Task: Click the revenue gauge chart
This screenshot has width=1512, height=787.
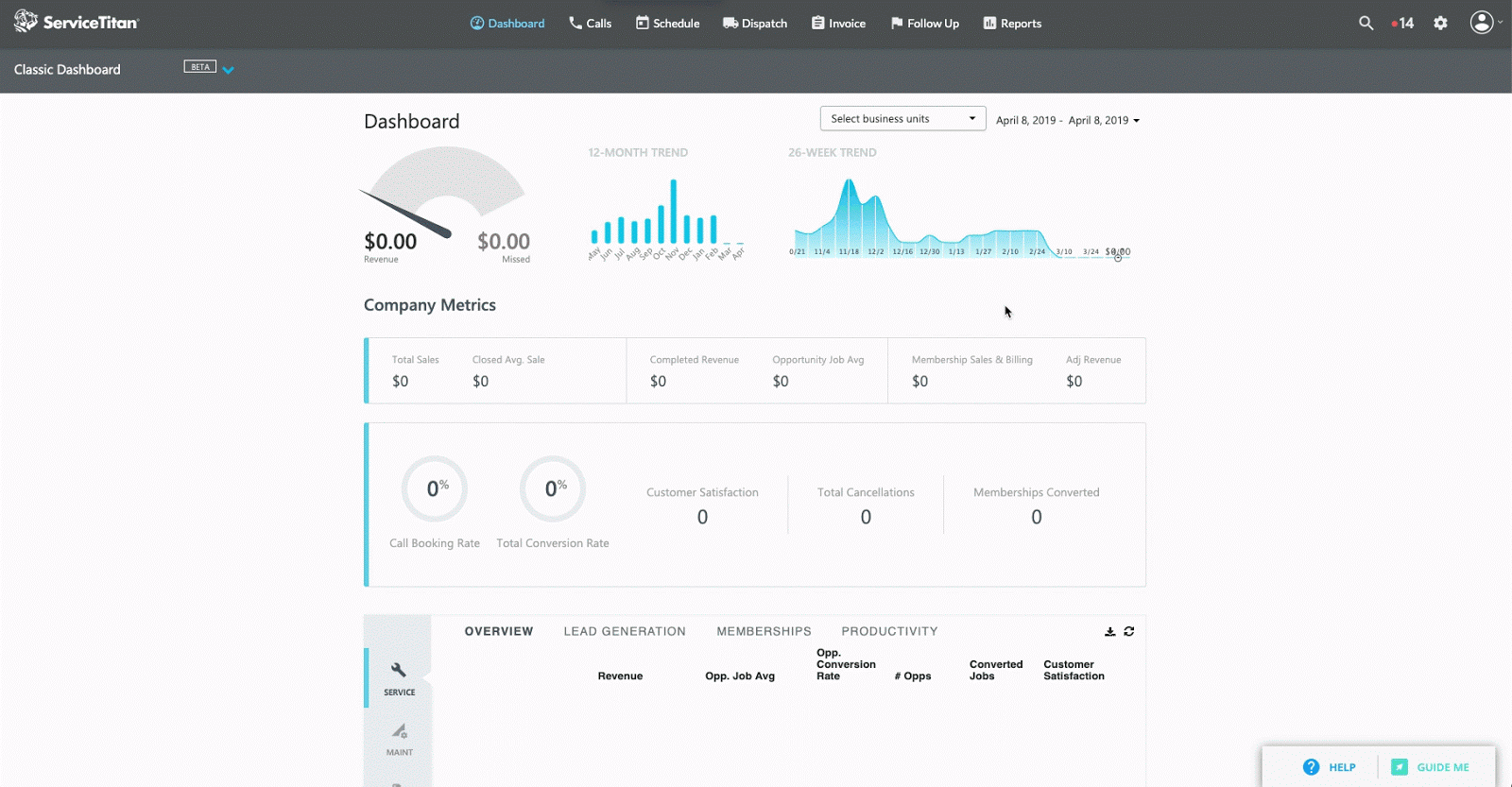Action: tap(444, 194)
